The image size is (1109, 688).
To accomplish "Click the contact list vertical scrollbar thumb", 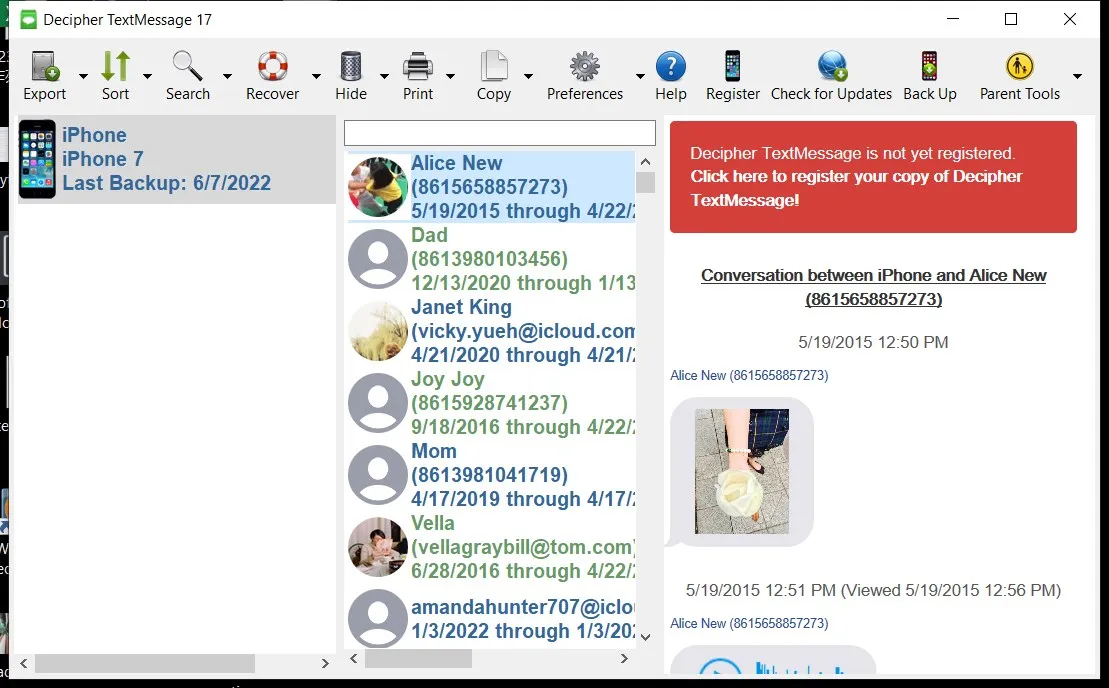I will pos(645,182).
